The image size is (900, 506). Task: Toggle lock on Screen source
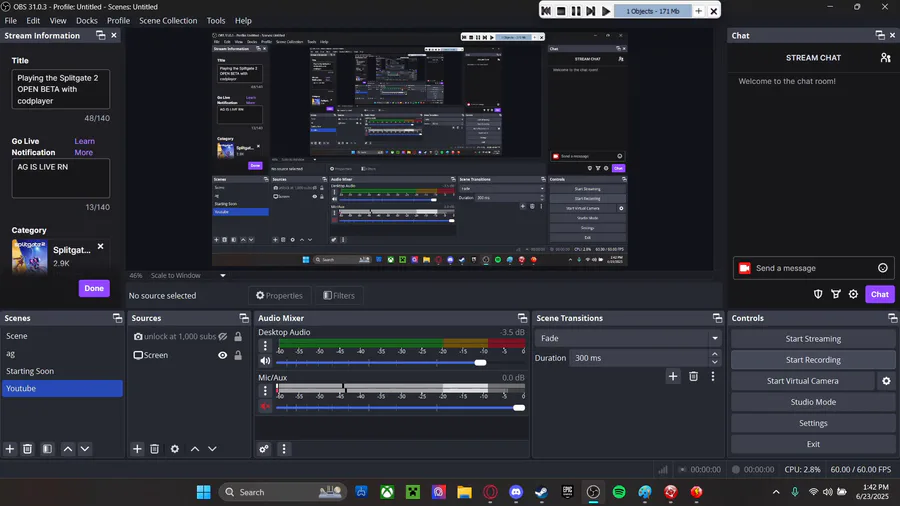[238, 355]
